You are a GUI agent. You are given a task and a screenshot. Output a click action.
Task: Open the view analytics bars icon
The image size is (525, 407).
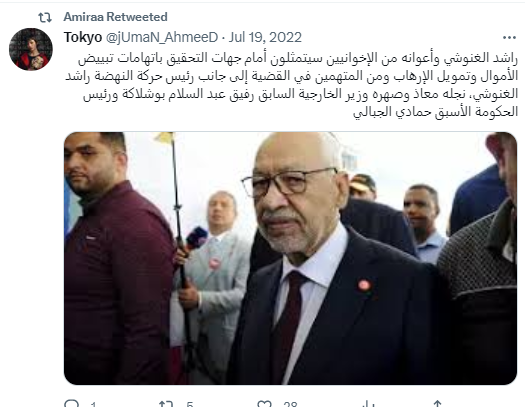[367, 404]
